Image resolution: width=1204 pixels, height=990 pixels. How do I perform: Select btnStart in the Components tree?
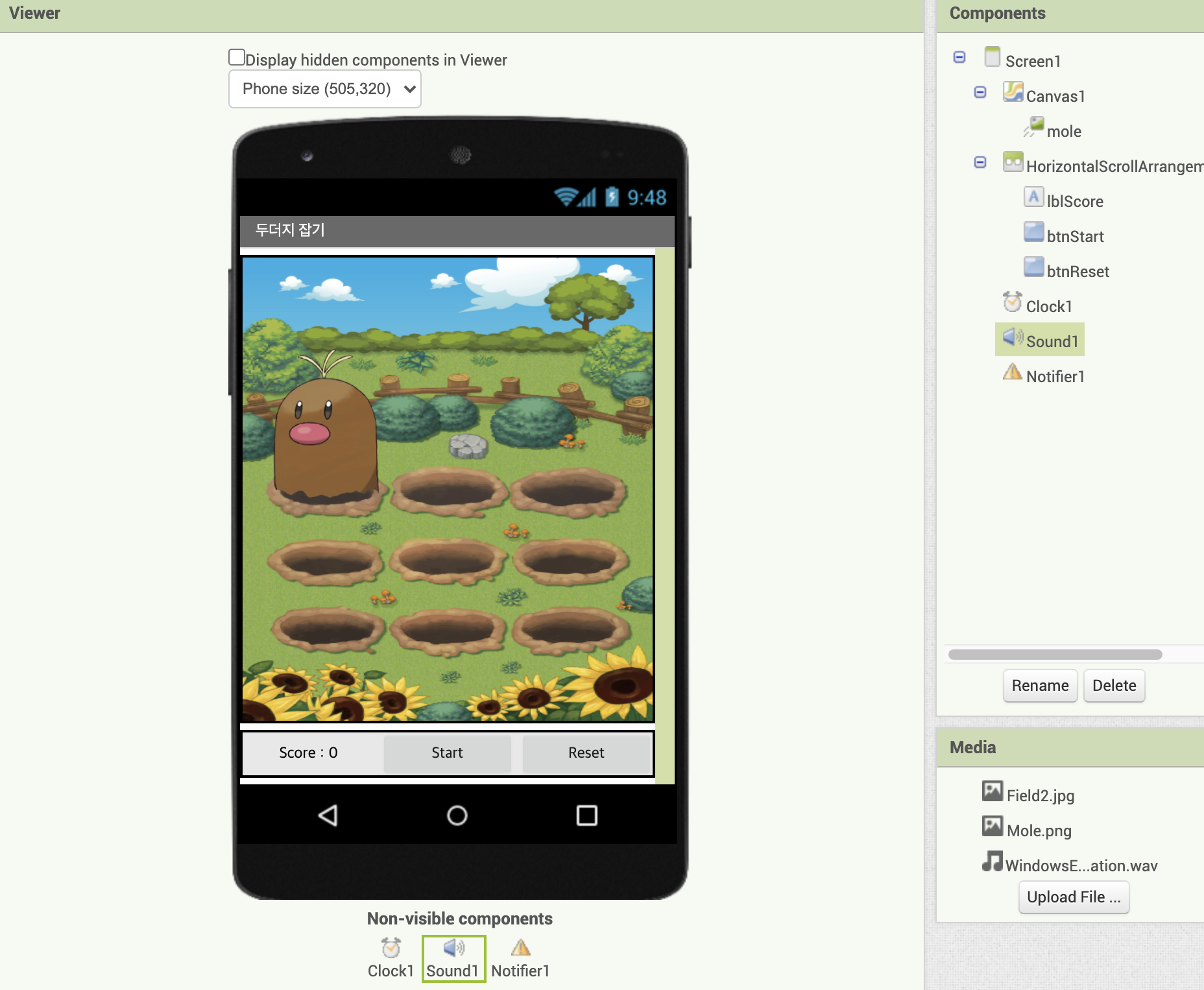[1075, 236]
